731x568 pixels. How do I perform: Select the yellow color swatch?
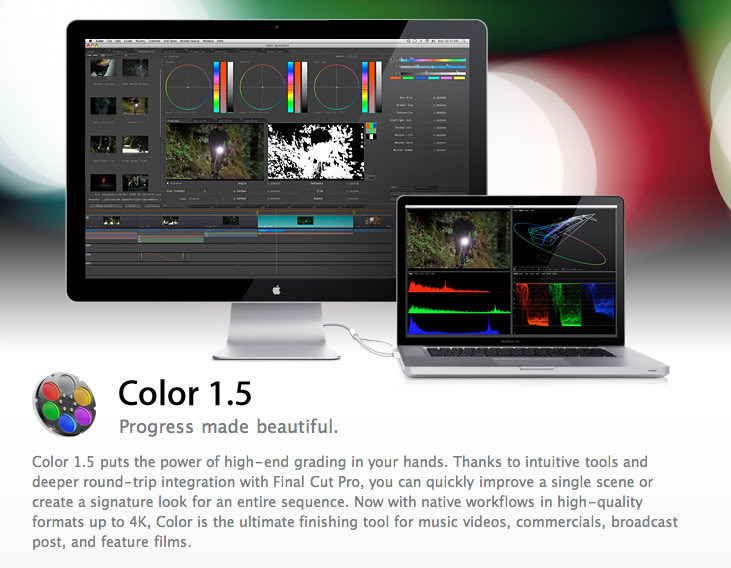[x=459, y=78]
